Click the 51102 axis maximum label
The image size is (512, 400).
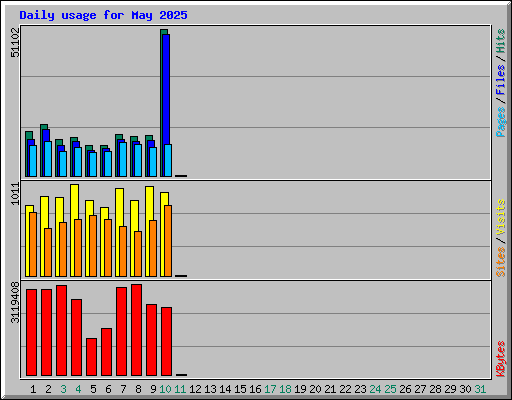coord(15,43)
